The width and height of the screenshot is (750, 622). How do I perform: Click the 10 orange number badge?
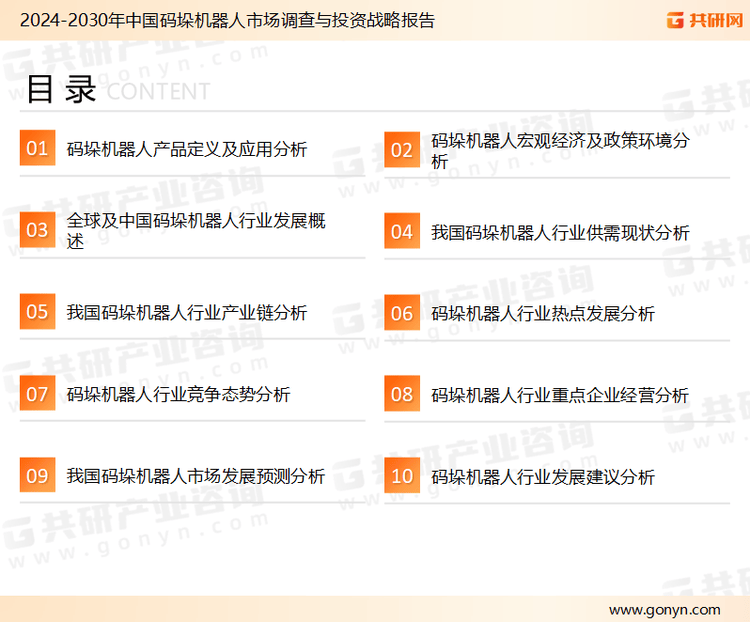[402, 476]
